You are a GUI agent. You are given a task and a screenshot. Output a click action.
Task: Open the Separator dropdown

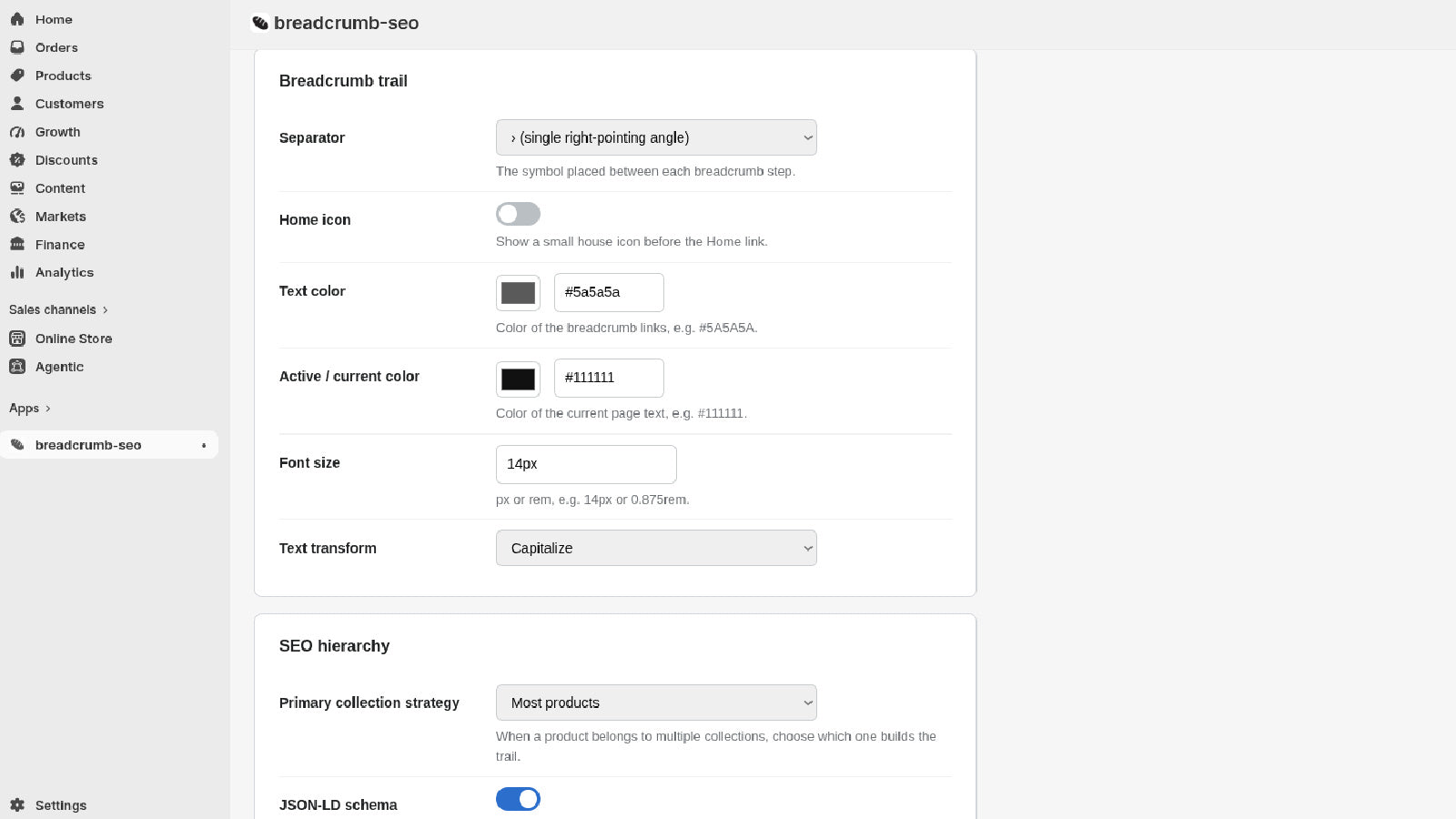pyautogui.click(x=656, y=137)
